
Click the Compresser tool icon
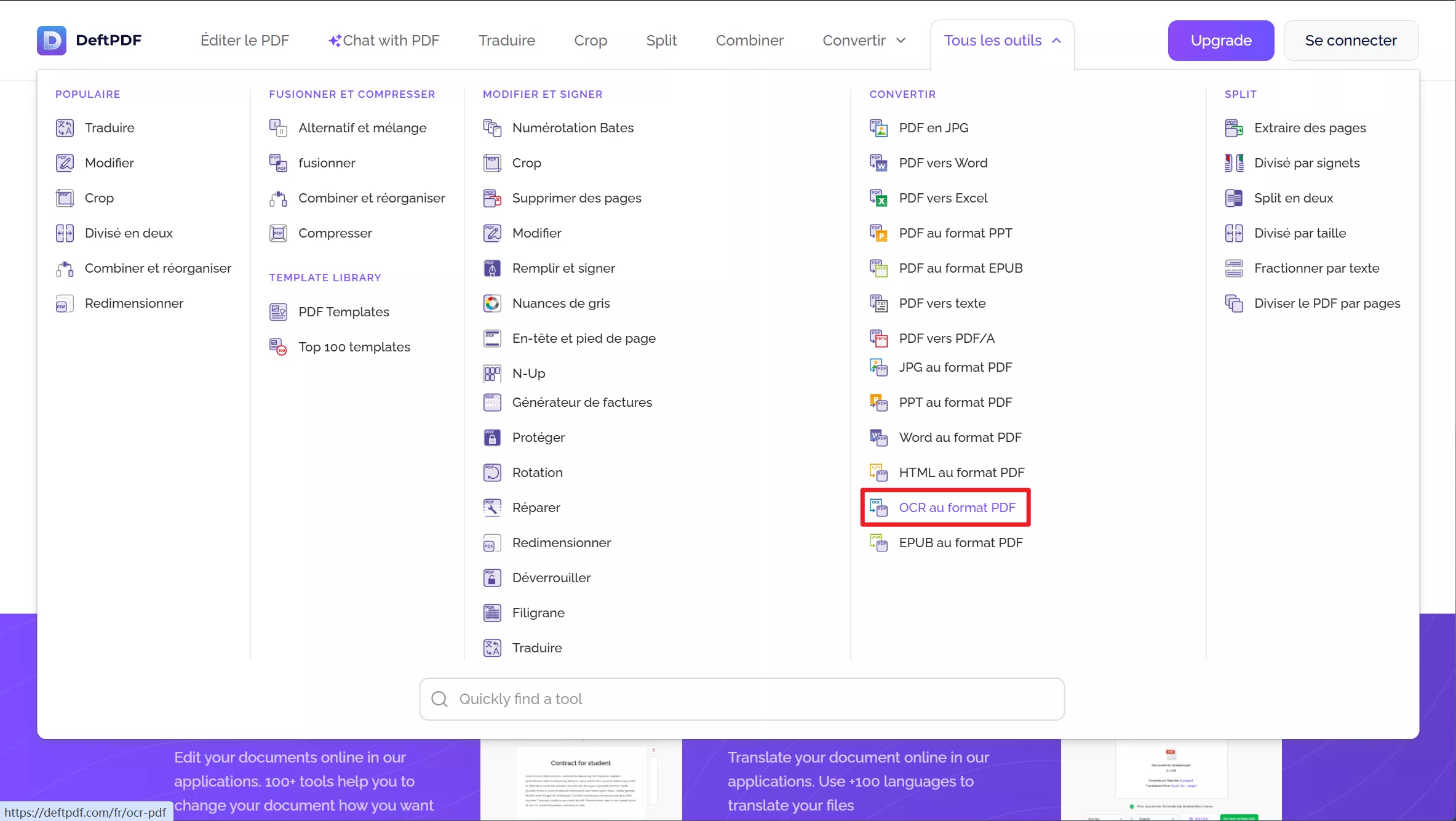(278, 233)
